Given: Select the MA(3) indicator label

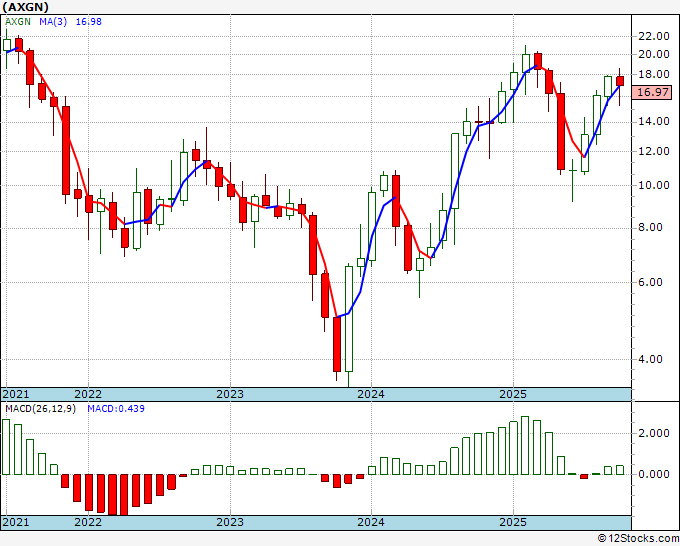Looking at the screenshot, I should click(53, 22).
